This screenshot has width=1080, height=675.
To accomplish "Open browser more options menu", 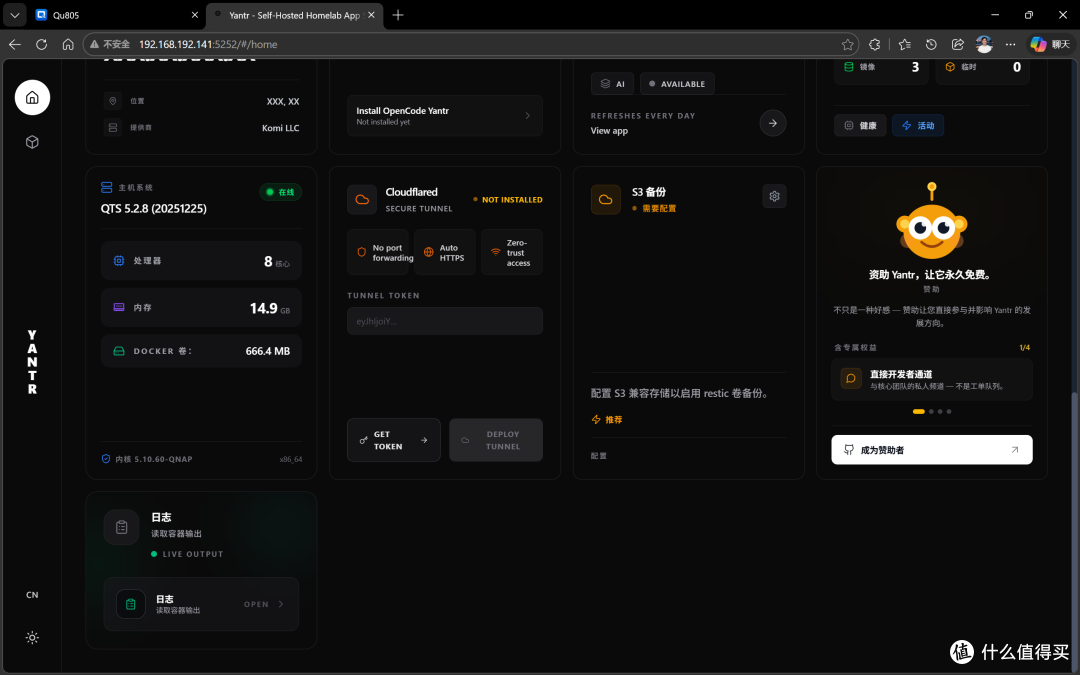I will pos(1010,44).
